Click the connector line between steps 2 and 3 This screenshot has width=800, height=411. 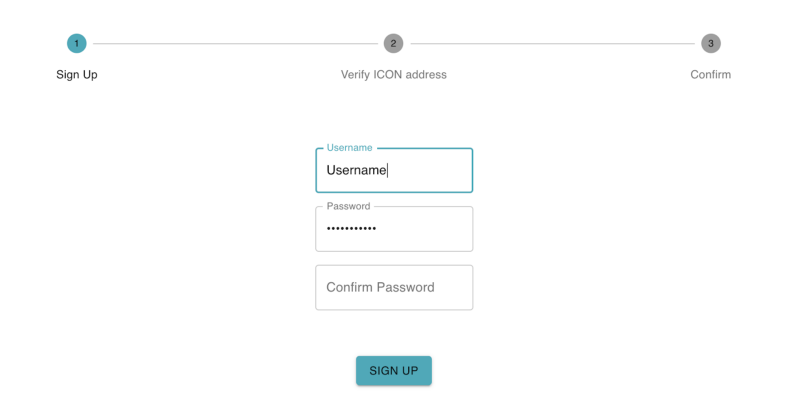pos(552,44)
